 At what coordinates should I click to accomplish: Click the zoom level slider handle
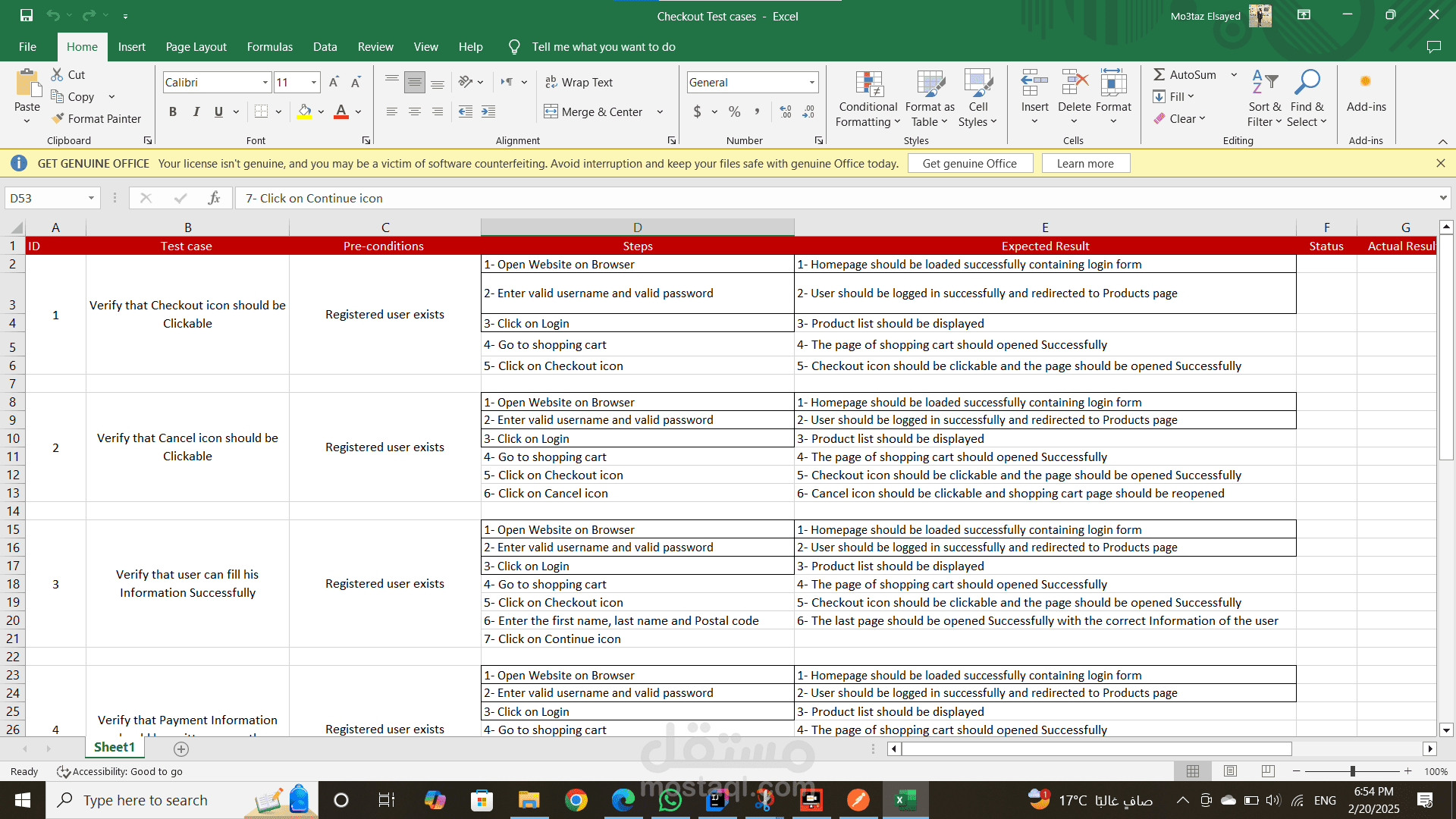pos(1352,771)
